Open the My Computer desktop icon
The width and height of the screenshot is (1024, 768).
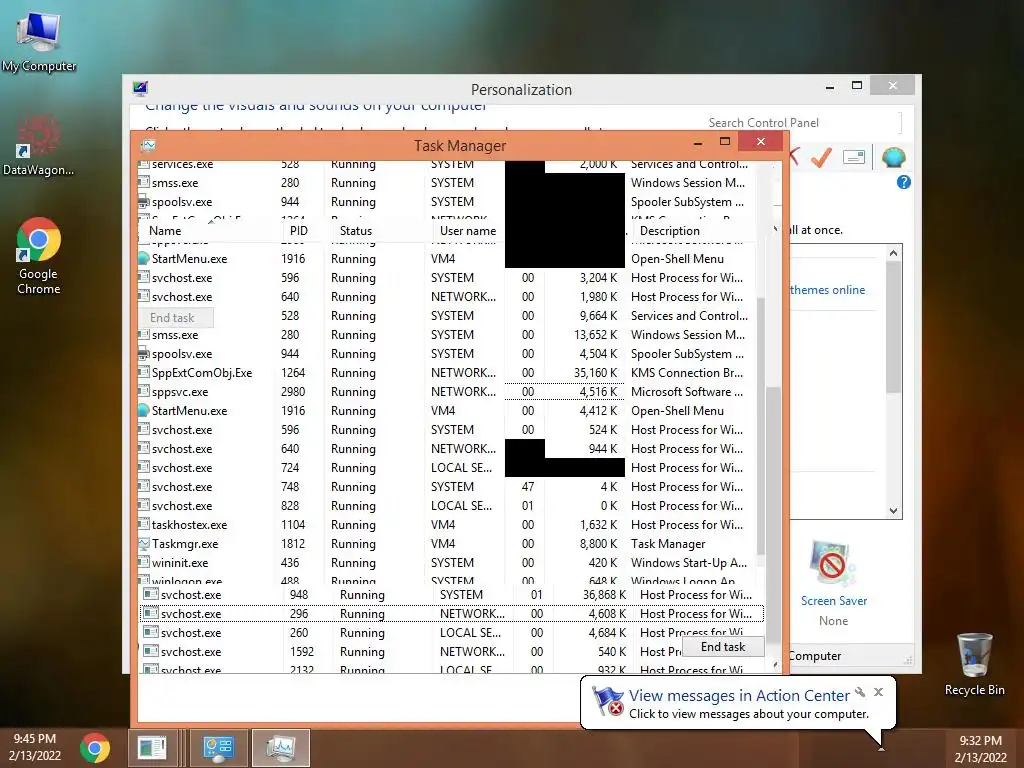(x=39, y=40)
